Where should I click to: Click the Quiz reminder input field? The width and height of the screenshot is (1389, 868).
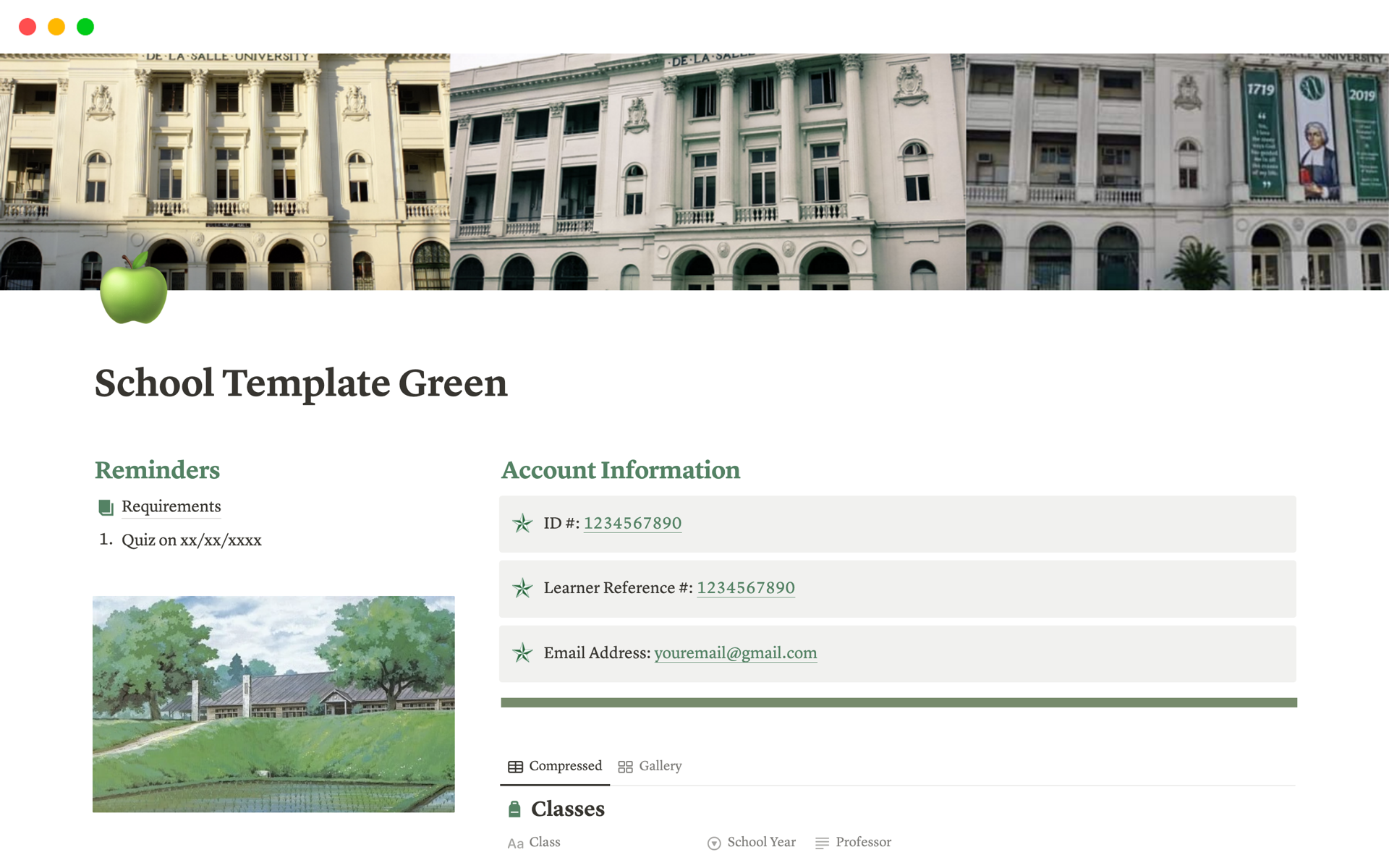[x=192, y=540]
